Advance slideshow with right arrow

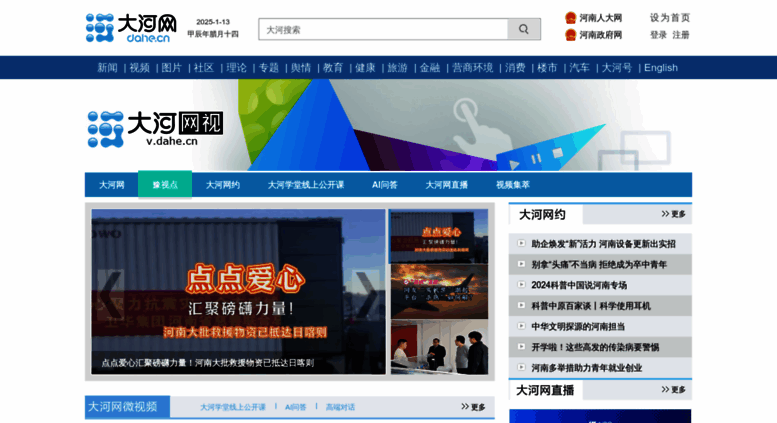(367, 293)
